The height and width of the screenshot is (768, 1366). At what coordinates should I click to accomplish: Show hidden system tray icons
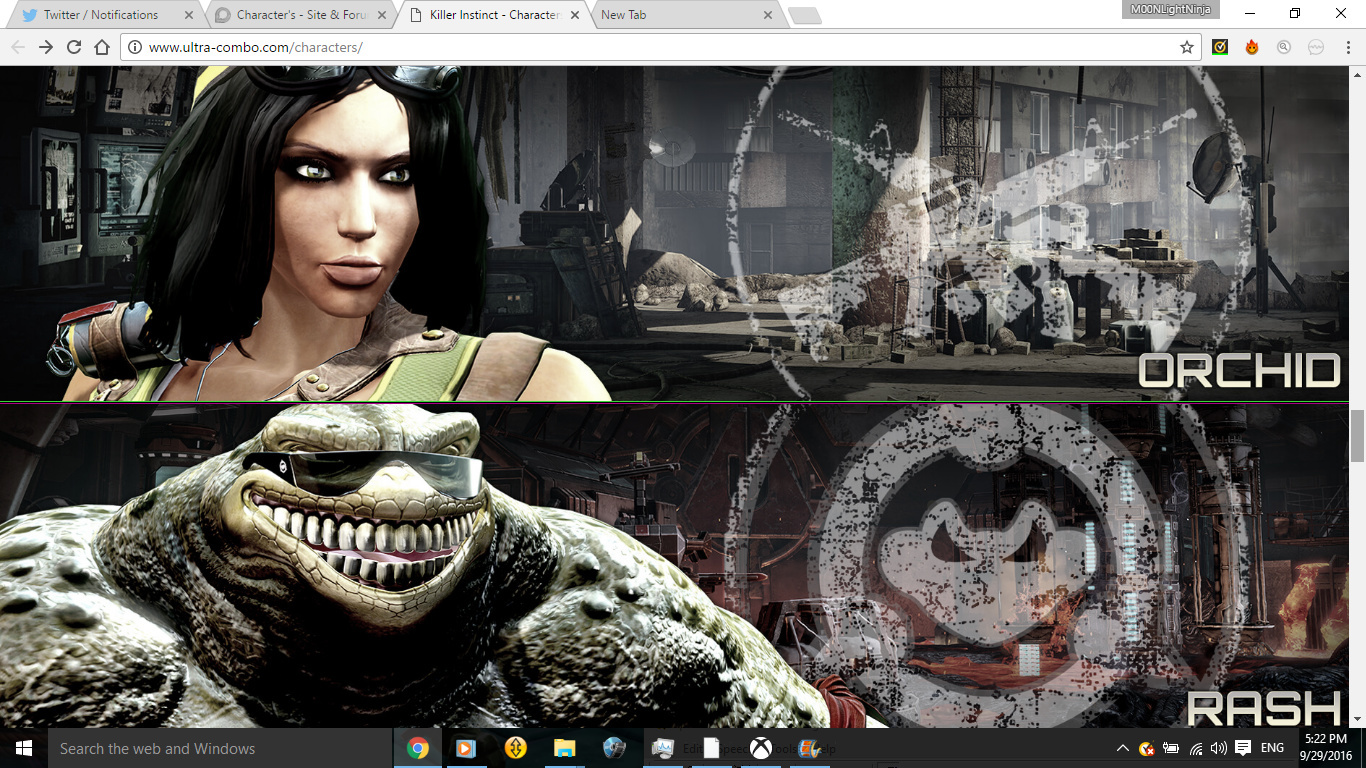pos(1124,748)
